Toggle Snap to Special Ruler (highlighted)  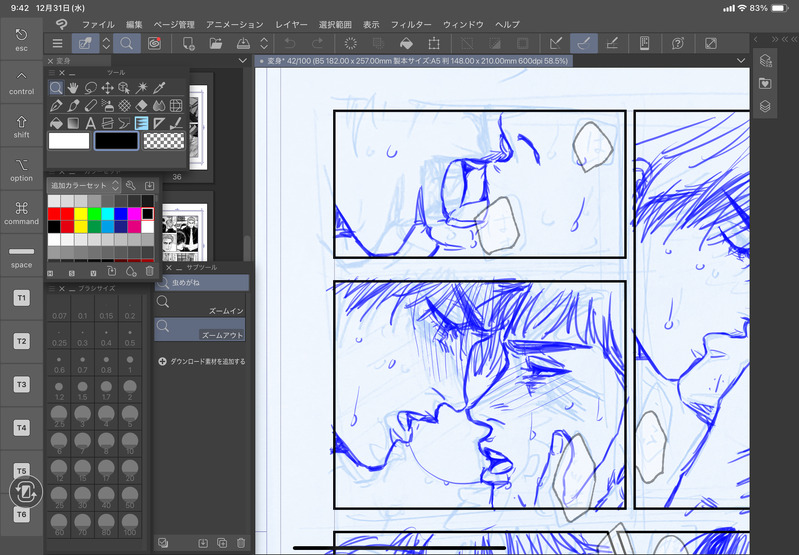(x=584, y=43)
